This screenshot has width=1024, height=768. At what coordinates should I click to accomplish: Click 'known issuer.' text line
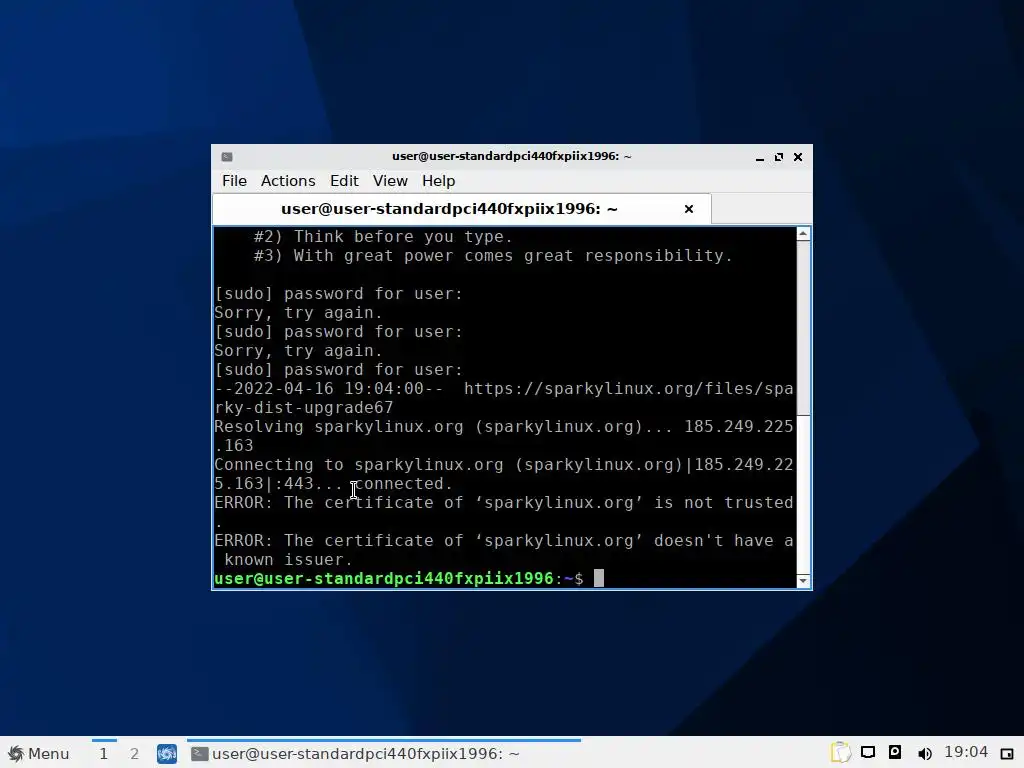[x=288, y=560]
